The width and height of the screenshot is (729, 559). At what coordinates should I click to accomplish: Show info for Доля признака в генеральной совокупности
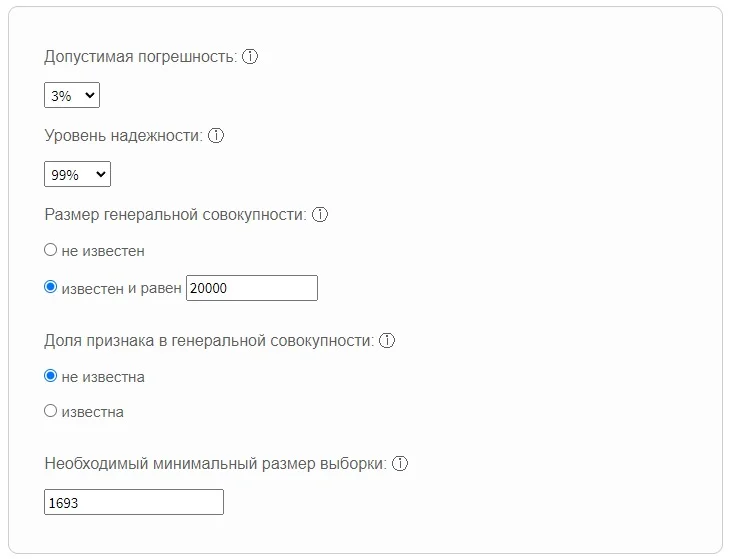(387, 340)
